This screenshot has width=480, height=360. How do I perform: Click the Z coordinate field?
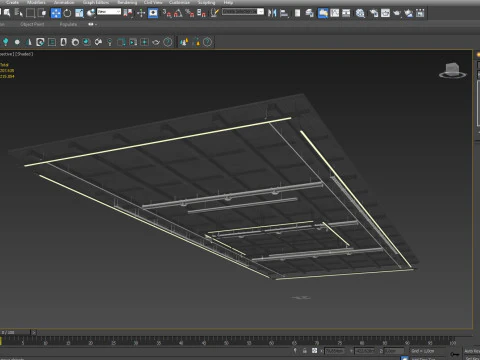pyautogui.click(x=394, y=351)
